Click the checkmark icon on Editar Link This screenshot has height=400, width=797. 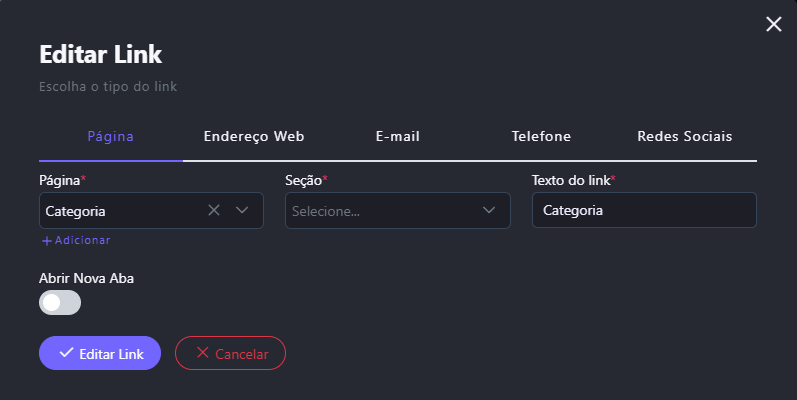66,353
